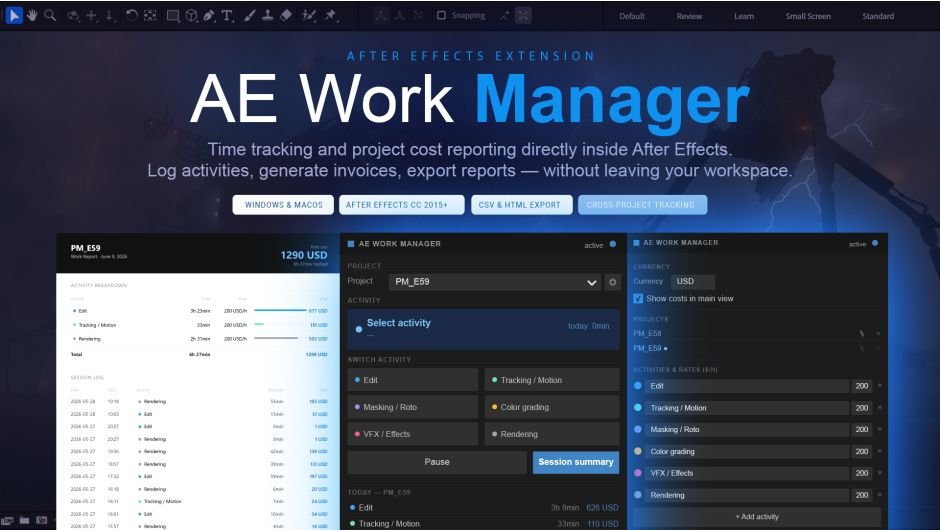The width and height of the screenshot is (940, 530).
Task: Click the Masking / Roto rate field 200
Action: [861, 429]
